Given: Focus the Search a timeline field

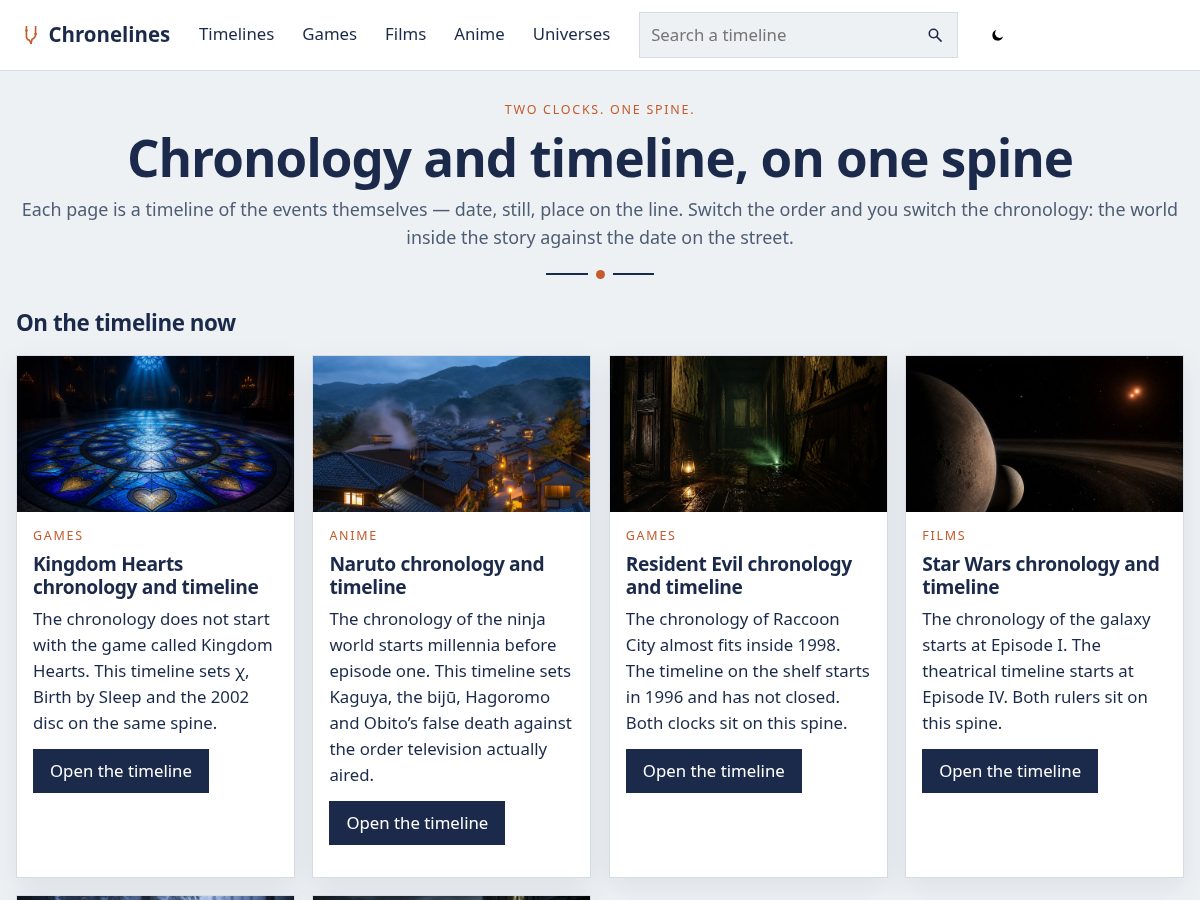Looking at the screenshot, I should click(798, 35).
